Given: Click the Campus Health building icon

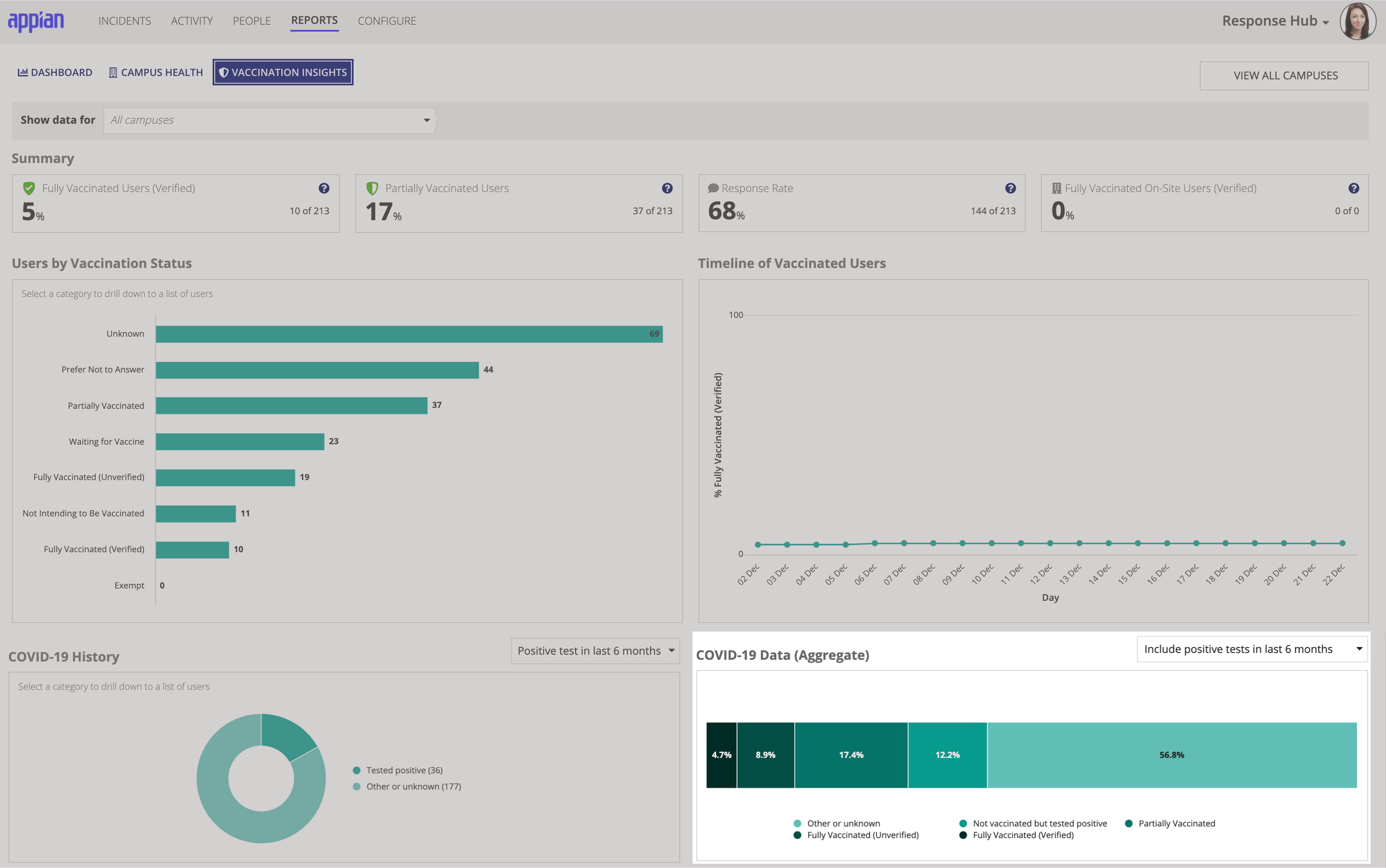Looking at the screenshot, I should pos(113,73).
